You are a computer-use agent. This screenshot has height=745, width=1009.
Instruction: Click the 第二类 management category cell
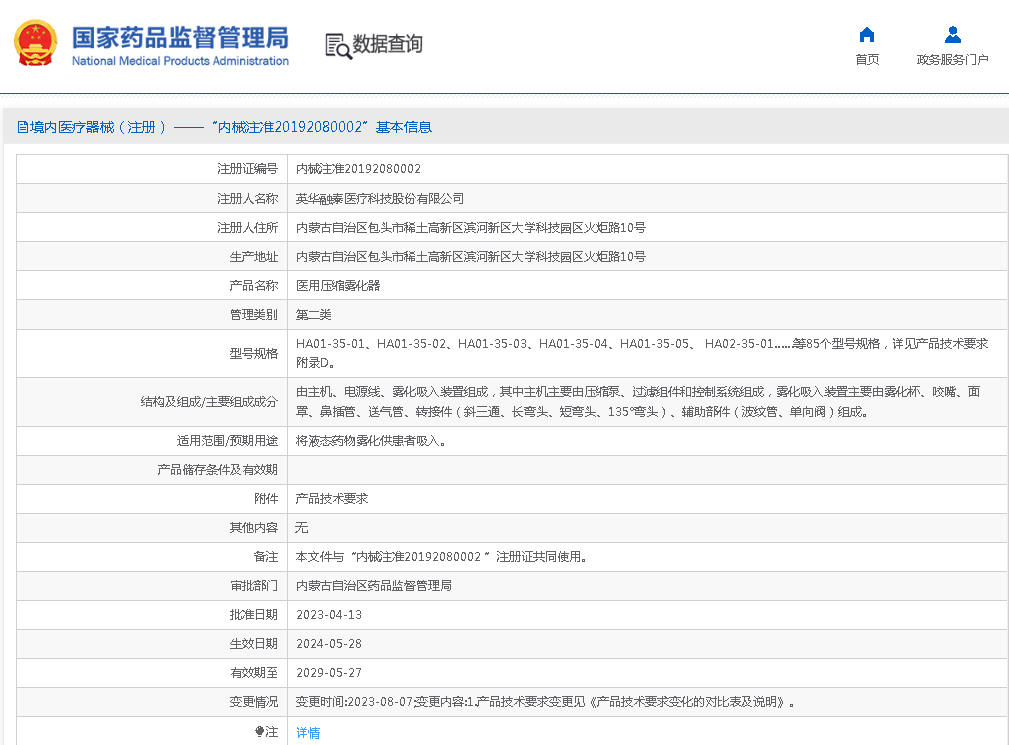[x=313, y=315]
